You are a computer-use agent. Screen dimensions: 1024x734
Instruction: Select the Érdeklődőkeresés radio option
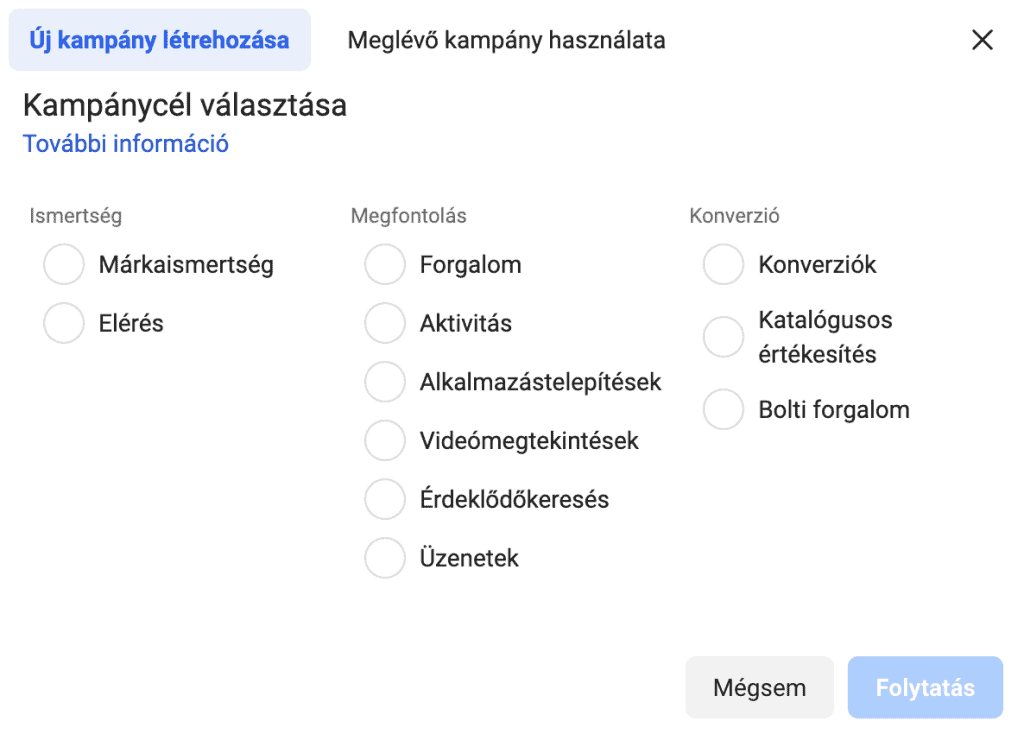coord(385,499)
